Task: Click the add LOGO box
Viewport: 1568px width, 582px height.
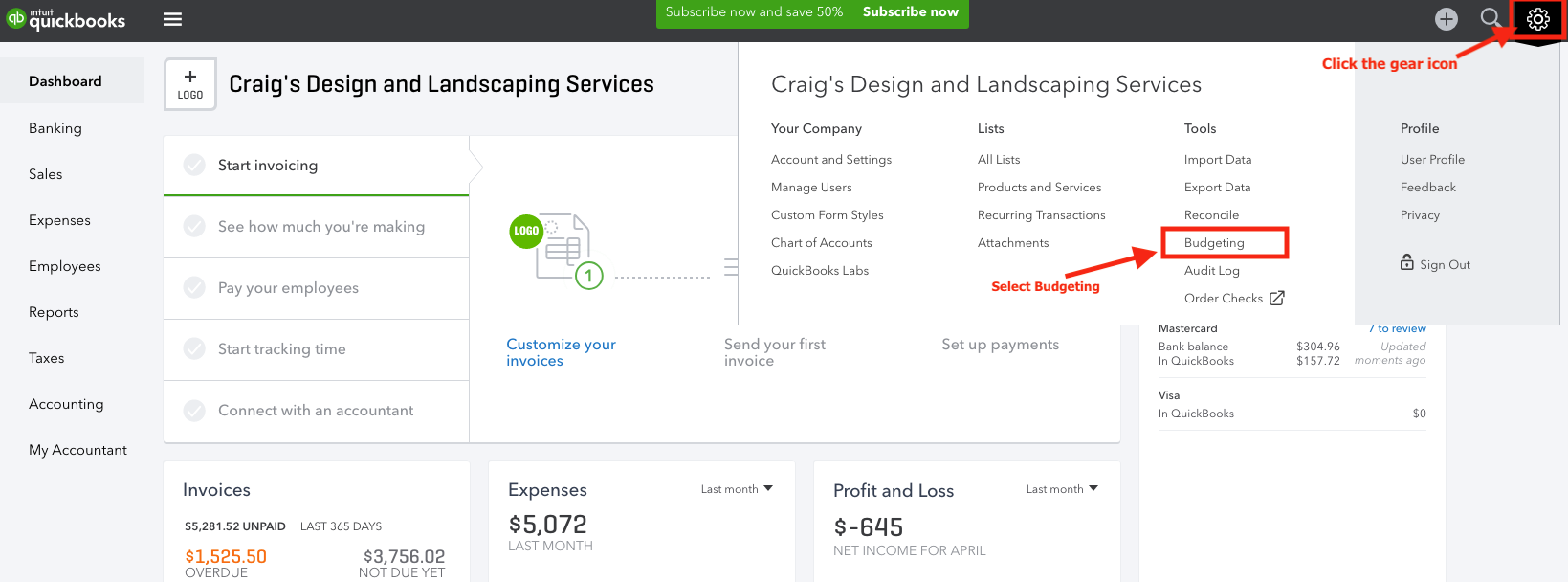Action: pos(190,84)
